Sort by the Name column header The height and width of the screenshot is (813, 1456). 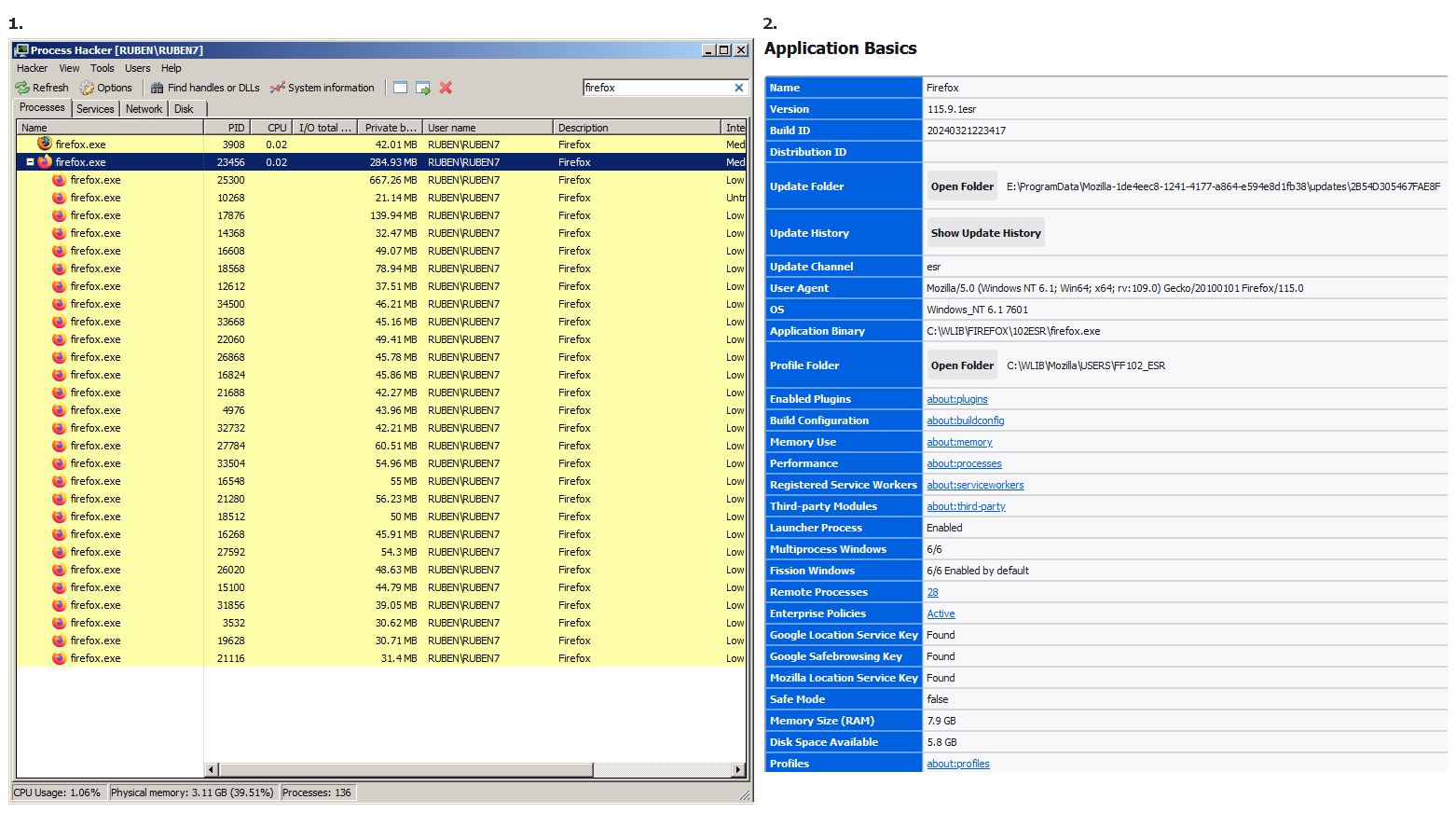[x=110, y=128]
